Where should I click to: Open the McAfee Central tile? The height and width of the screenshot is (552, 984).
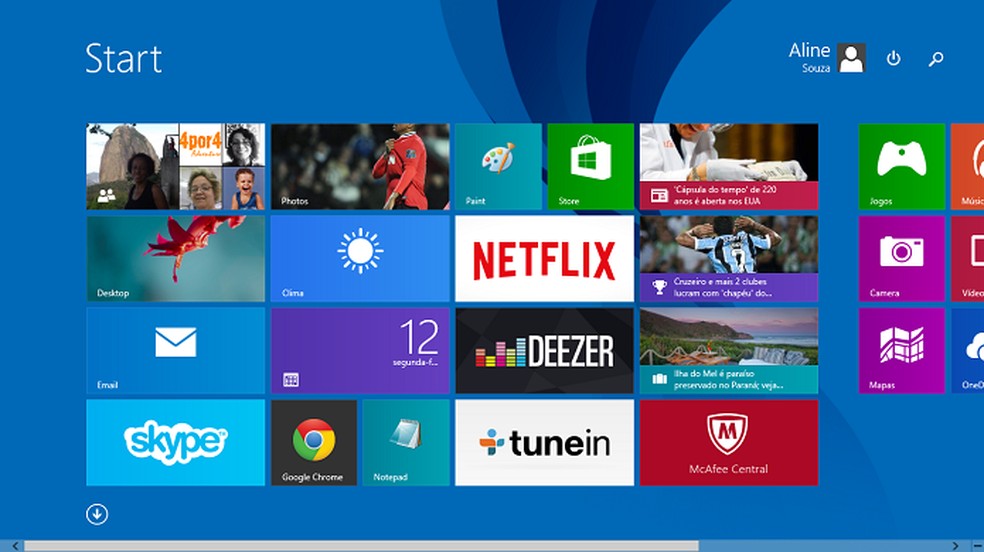click(729, 443)
